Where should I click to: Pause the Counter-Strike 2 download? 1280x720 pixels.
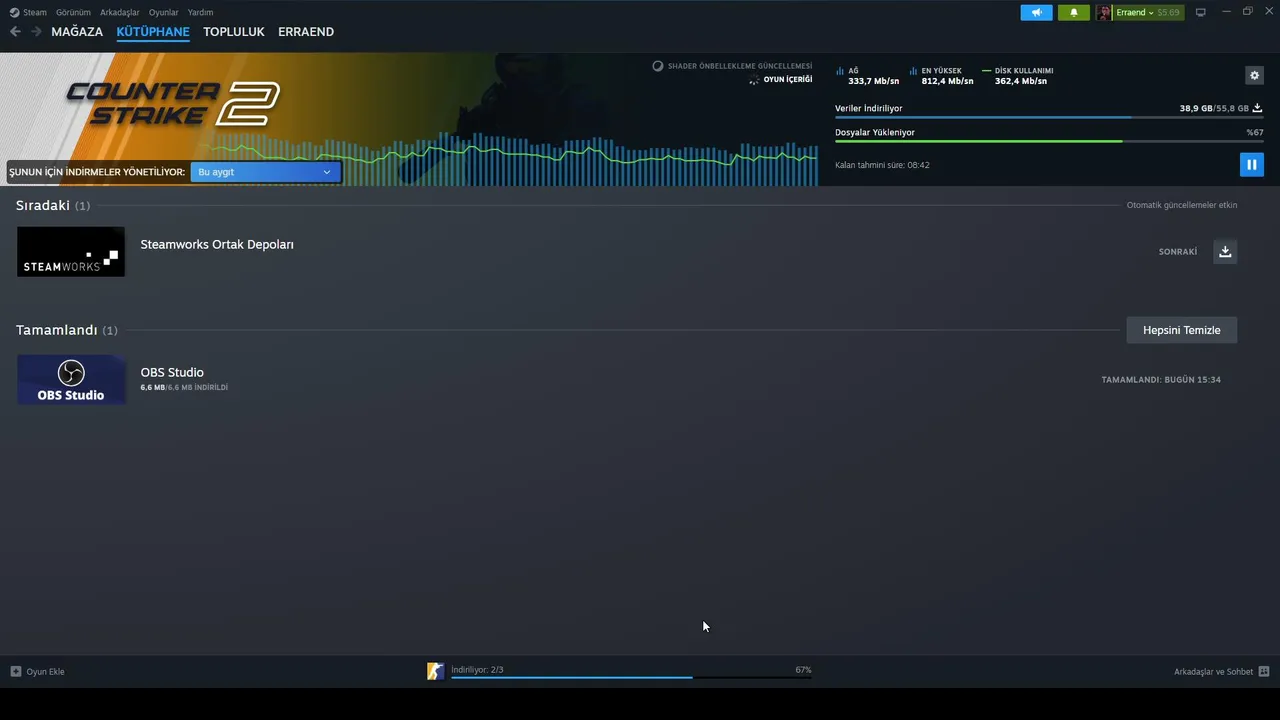pos(1251,164)
